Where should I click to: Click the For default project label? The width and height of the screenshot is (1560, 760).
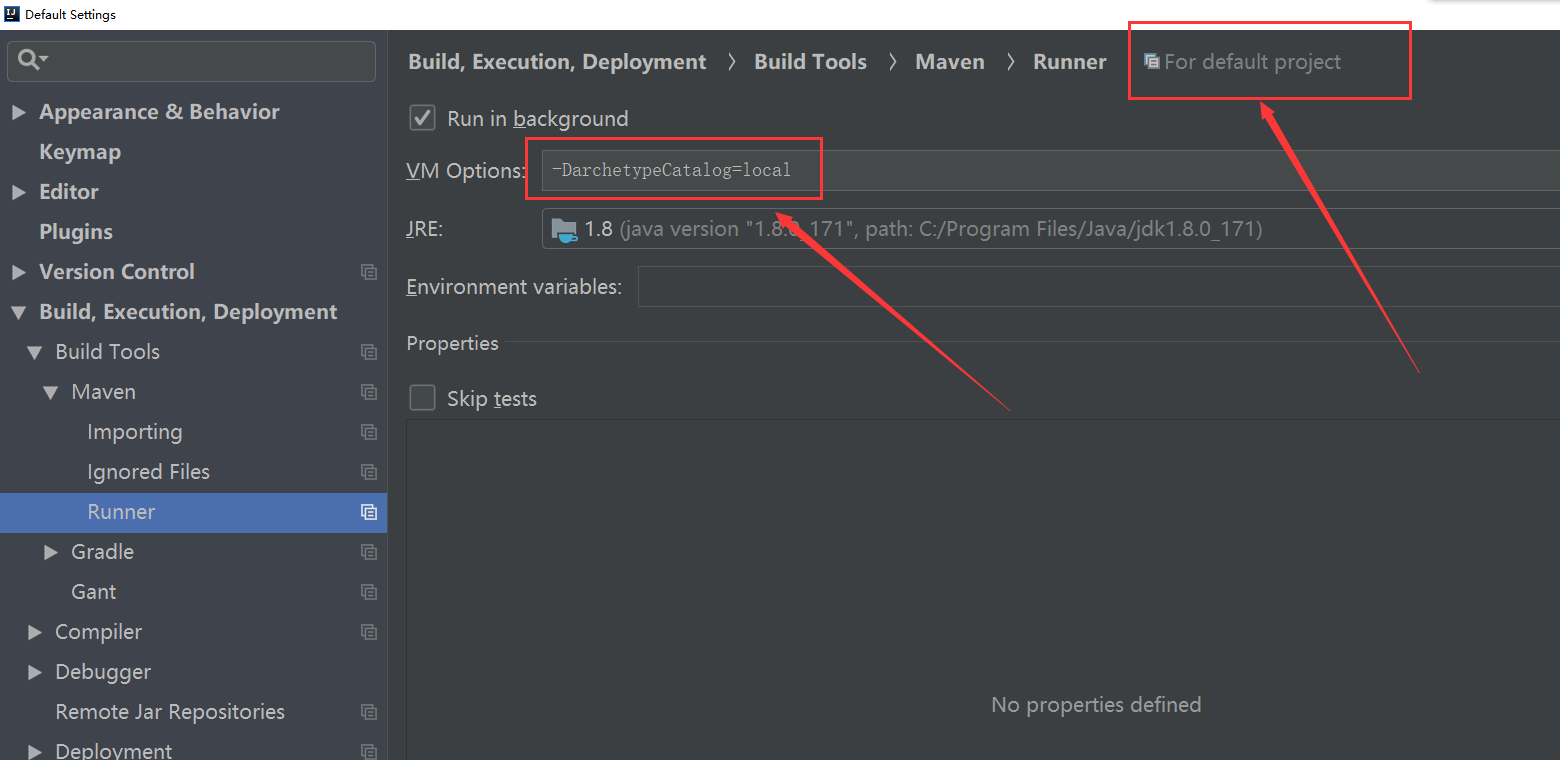[1253, 62]
